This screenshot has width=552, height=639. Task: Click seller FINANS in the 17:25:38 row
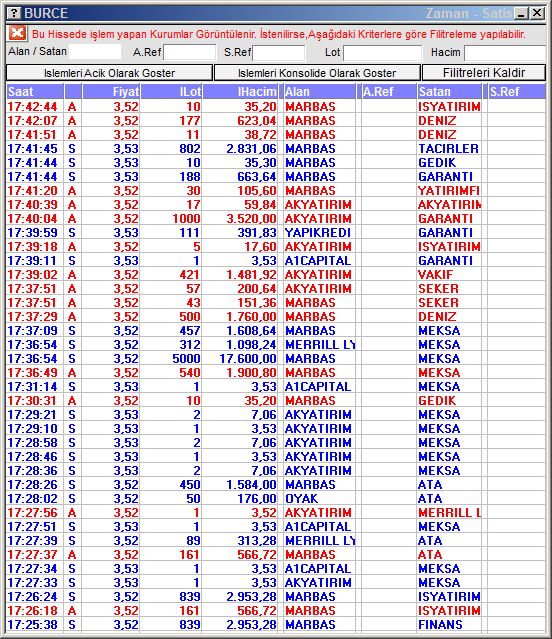[440, 624]
